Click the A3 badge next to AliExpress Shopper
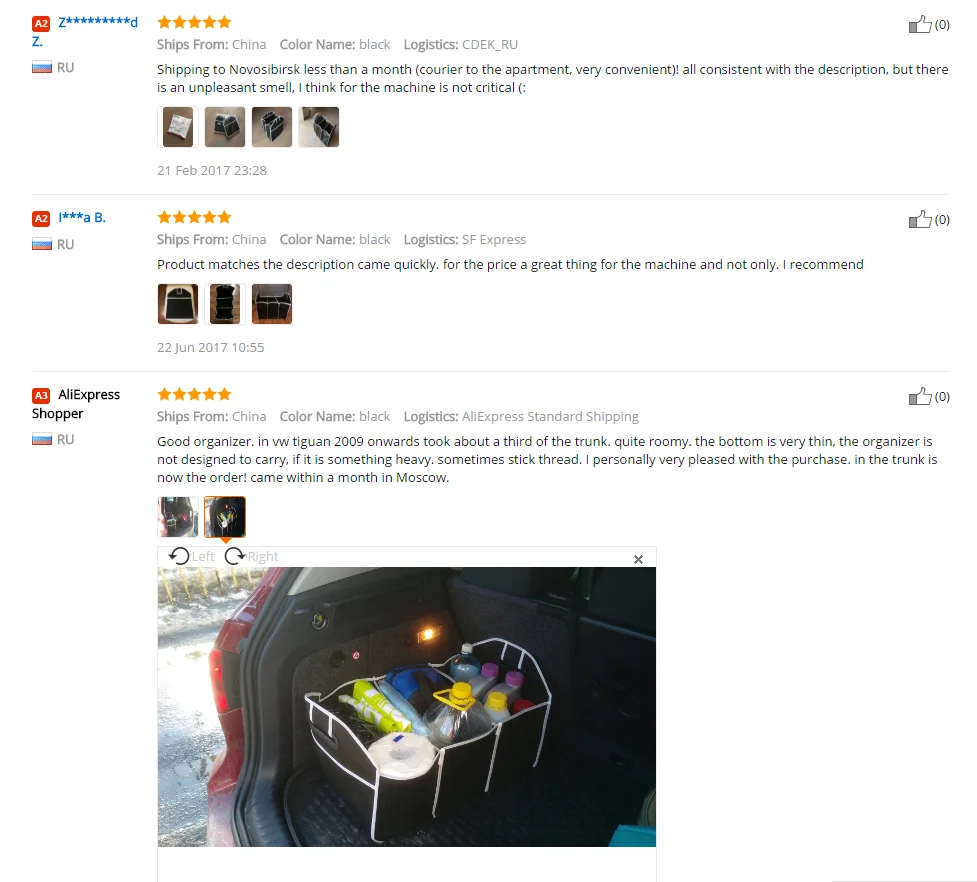Screen dimensions: 977x882 tap(41, 395)
